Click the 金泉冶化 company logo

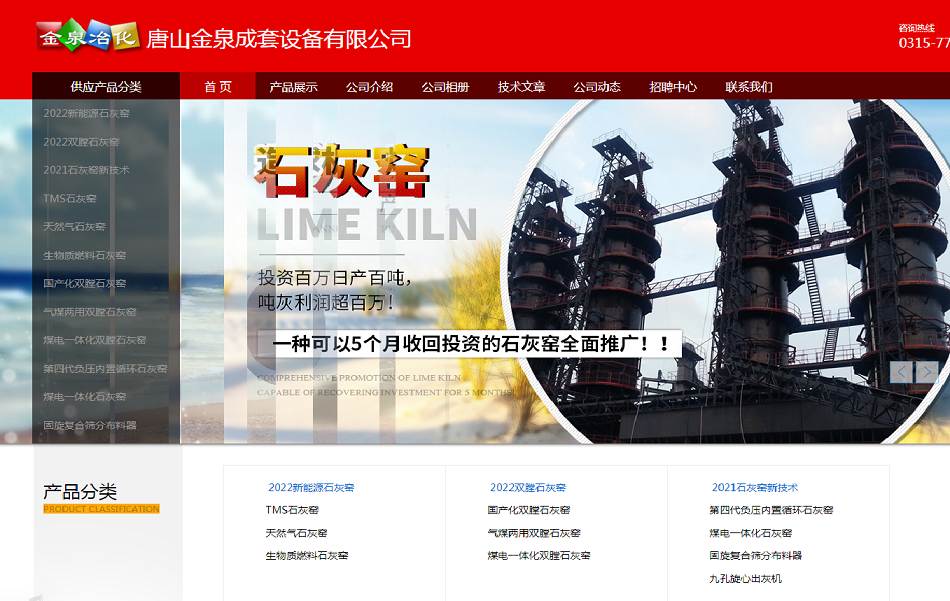pos(87,37)
